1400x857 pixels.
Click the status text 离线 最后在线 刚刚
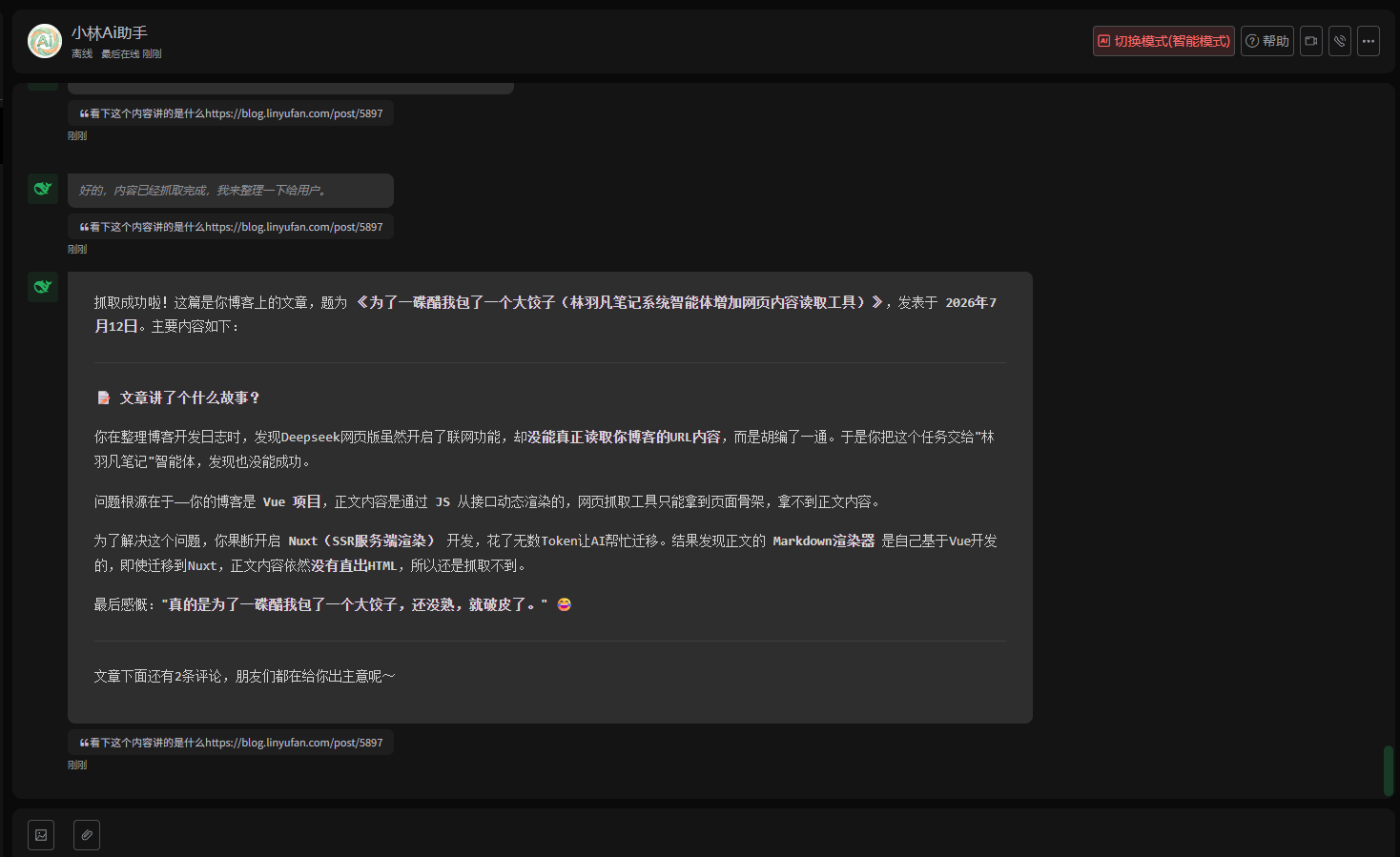(x=116, y=54)
